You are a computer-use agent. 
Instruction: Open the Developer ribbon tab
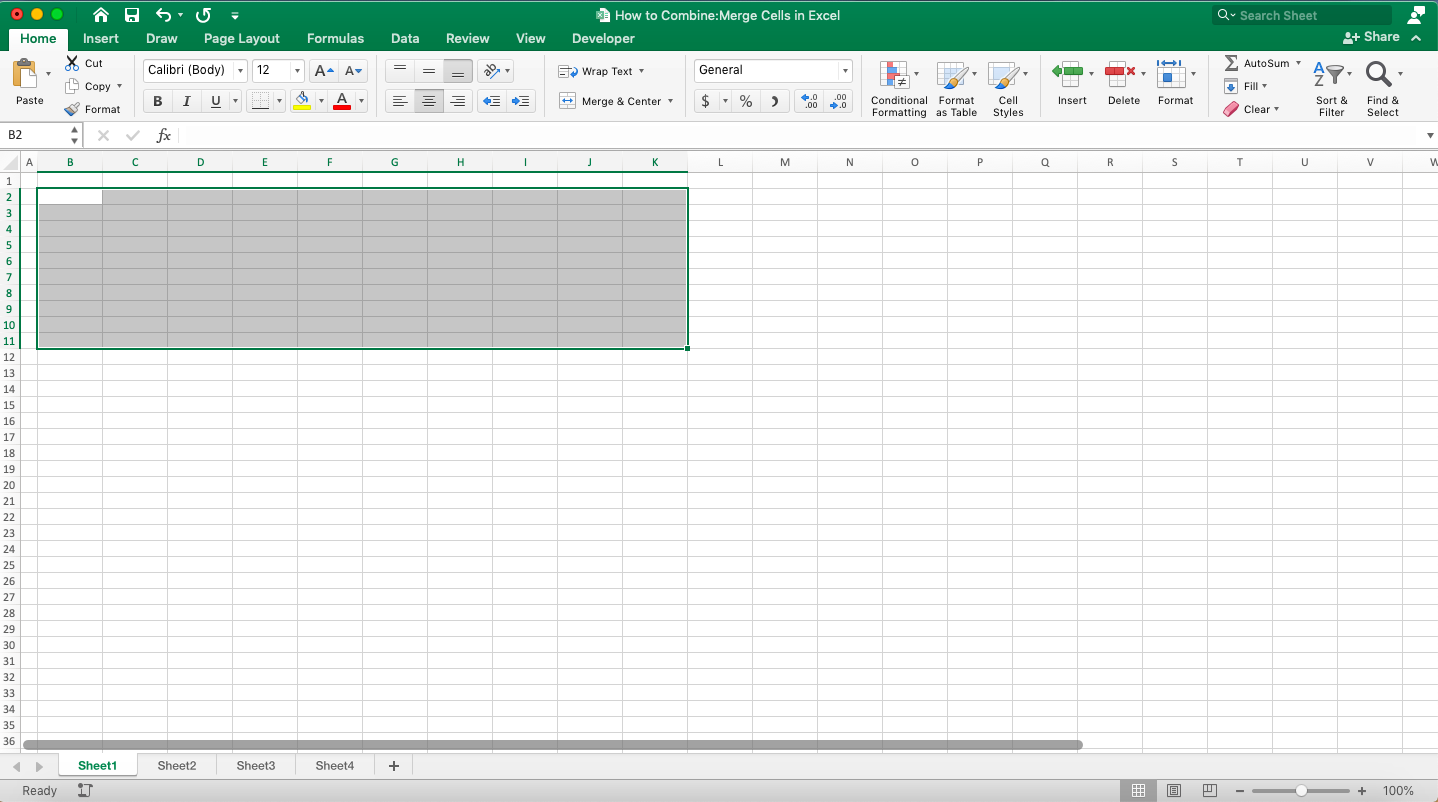tap(603, 38)
